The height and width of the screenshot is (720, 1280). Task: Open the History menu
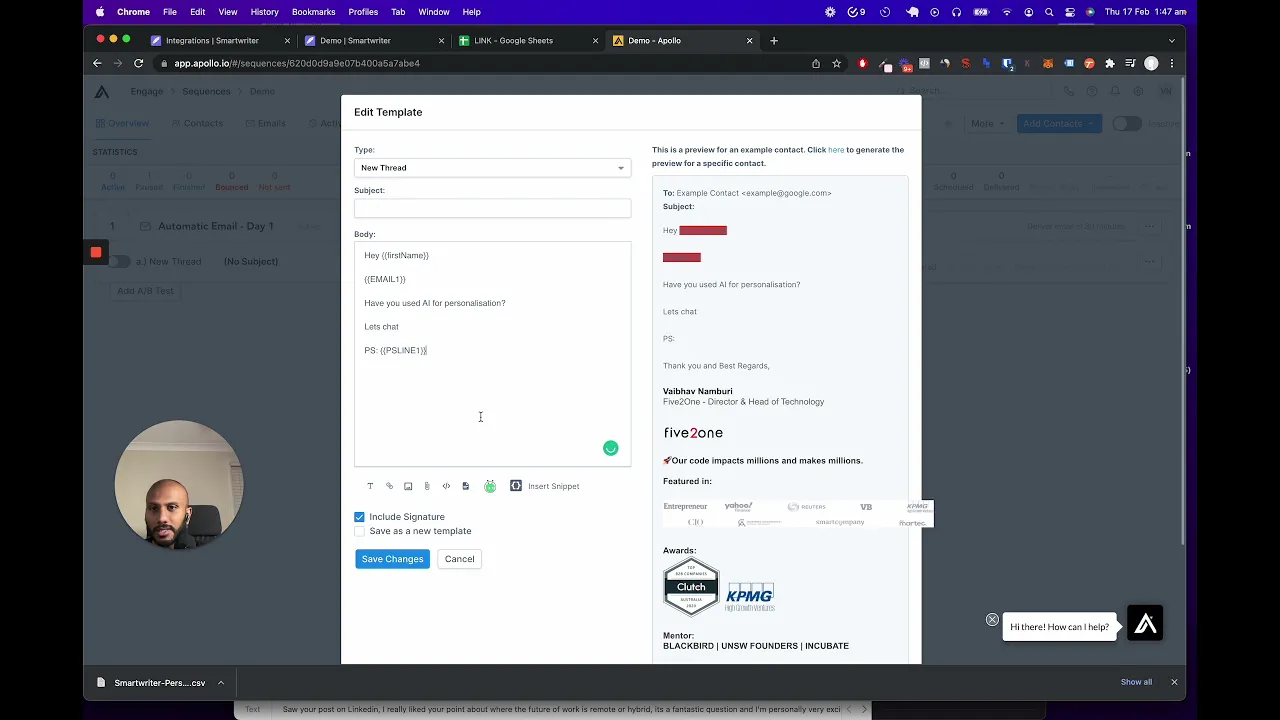pyautogui.click(x=264, y=12)
